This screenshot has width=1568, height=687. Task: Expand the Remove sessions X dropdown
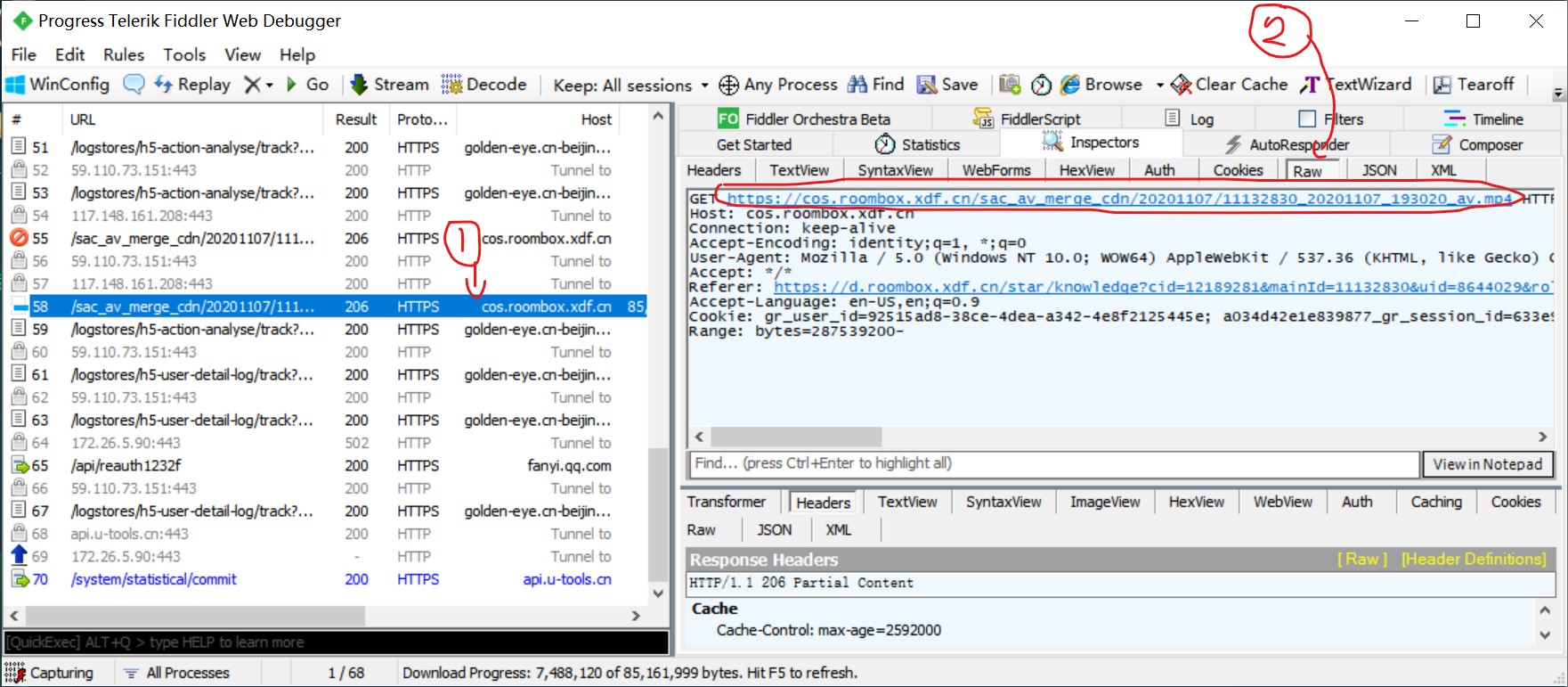[x=269, y=86]
